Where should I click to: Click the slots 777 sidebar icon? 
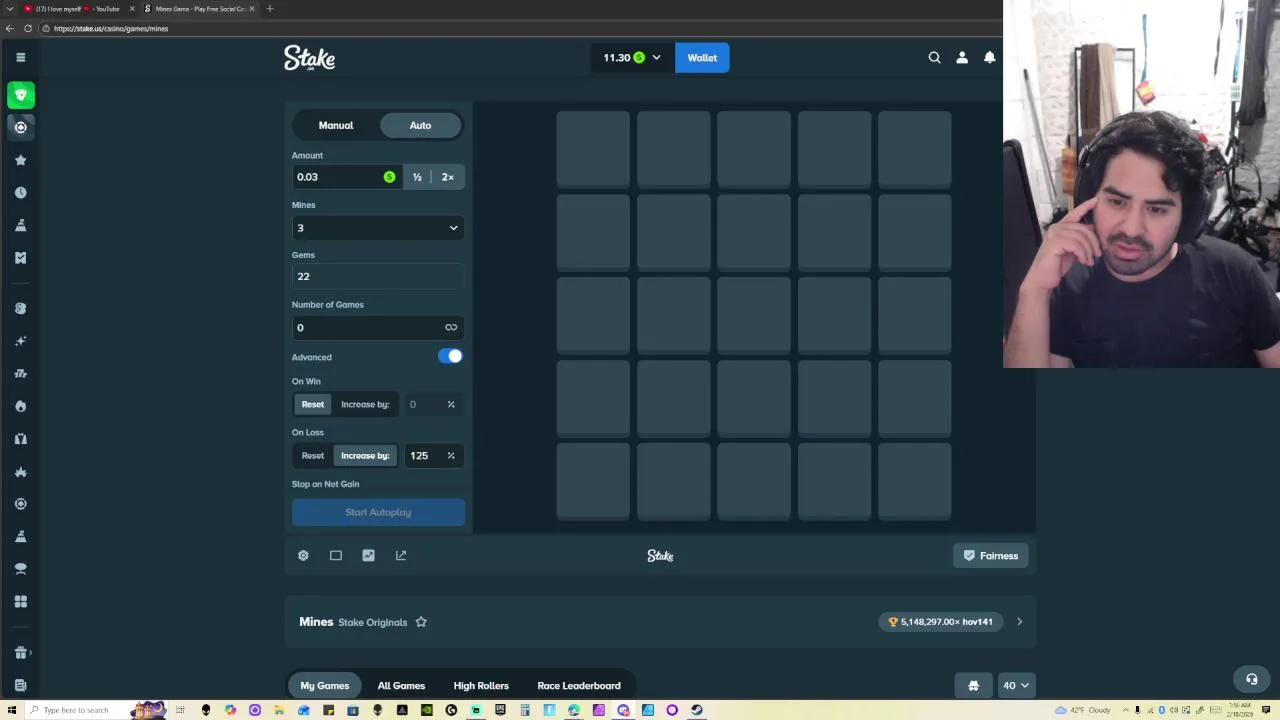(x=20, y=374)
